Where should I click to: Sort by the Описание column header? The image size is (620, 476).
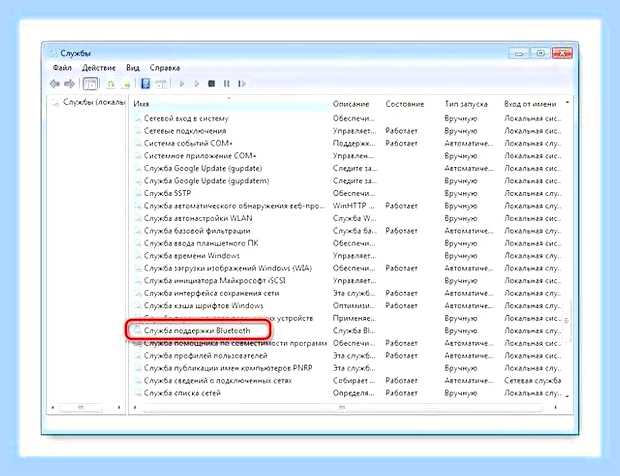(351, 104)
